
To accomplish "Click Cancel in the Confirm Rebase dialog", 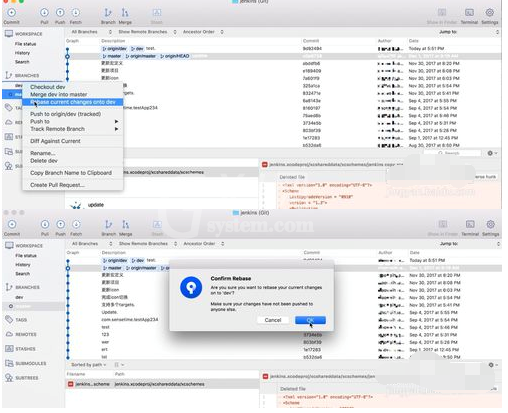I will [273, 320].
